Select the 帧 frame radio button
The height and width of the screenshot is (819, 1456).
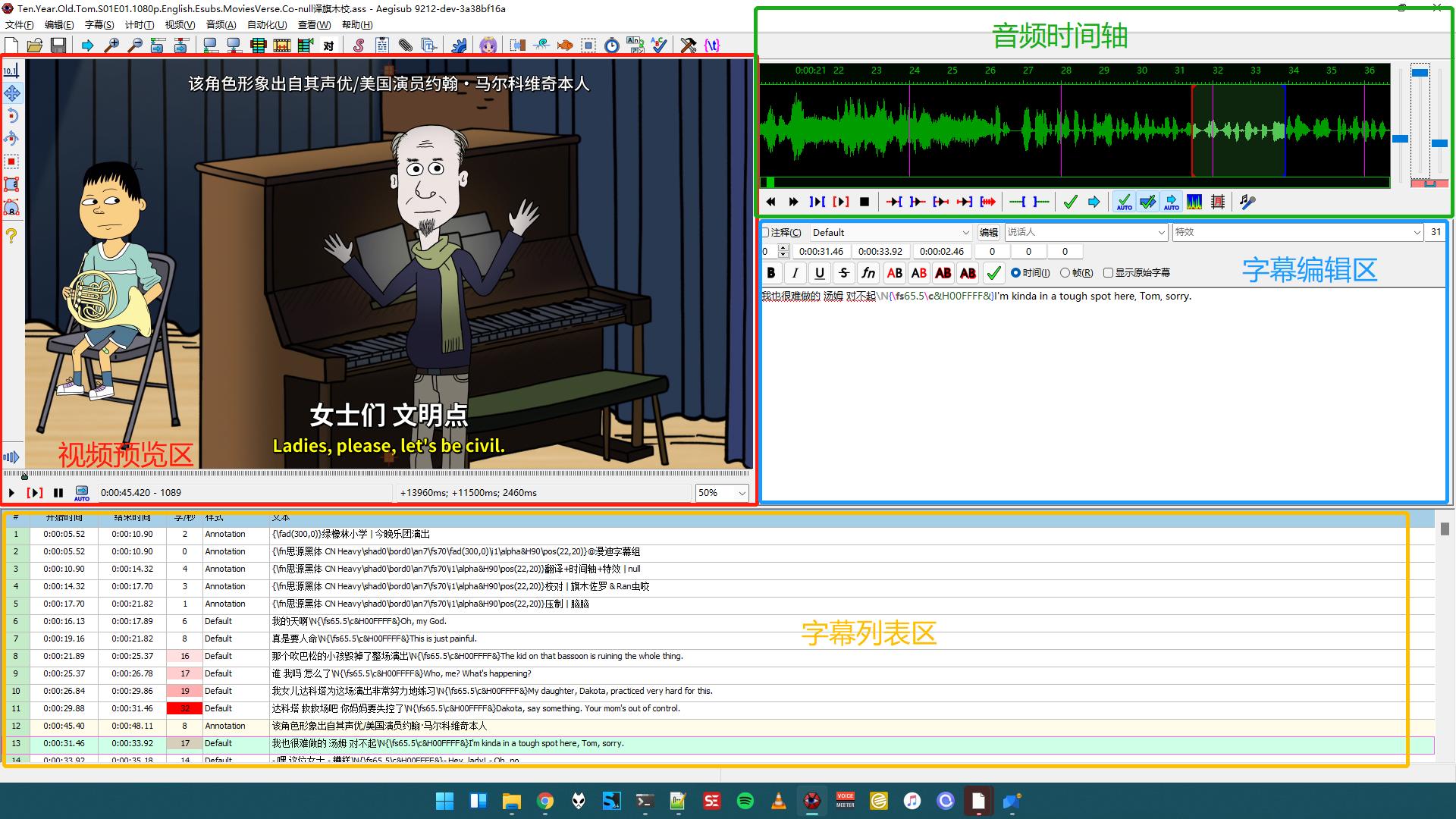[x=1065, y=273]
